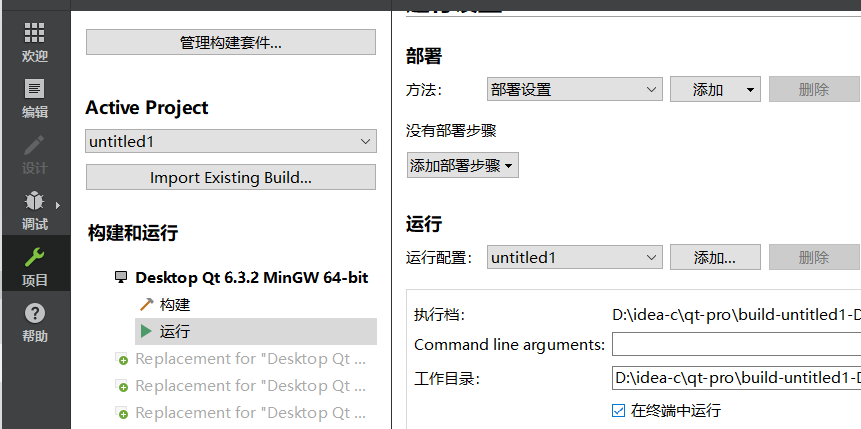861x429 pixels.
Task: Click the green play icon beside 运行
Action: [146, 331]
